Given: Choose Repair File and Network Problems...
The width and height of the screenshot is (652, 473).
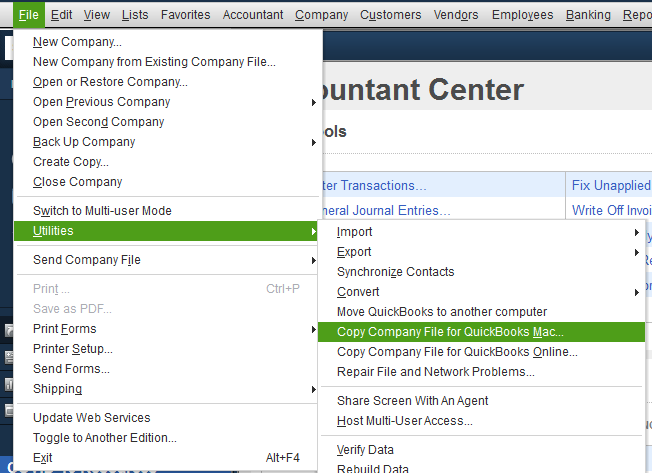Looking at the screenshot, I should point(481,372).
